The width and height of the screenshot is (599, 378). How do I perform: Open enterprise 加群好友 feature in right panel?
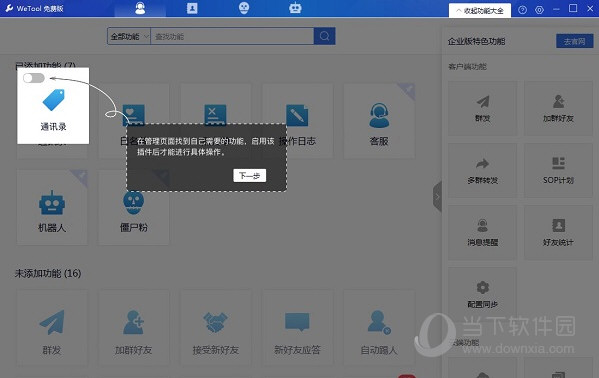point(559,108)
